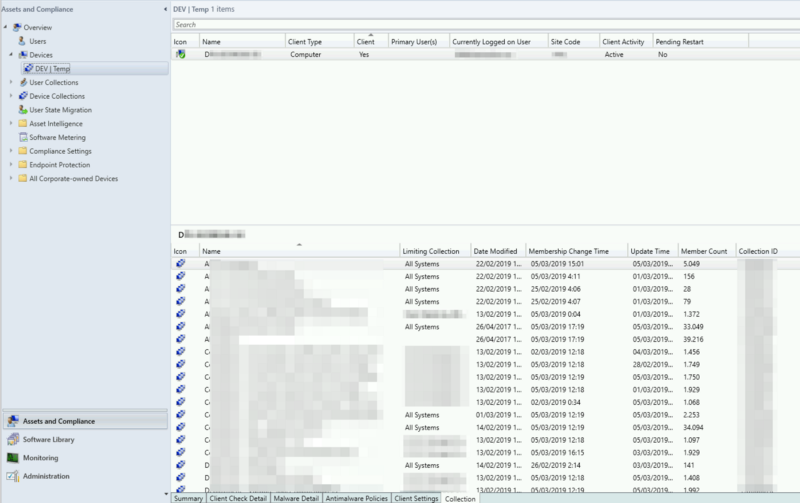Click the collection icon in the row with member count 5.049
The height and width of the screenshot is (503, 800).
(181, 264)
